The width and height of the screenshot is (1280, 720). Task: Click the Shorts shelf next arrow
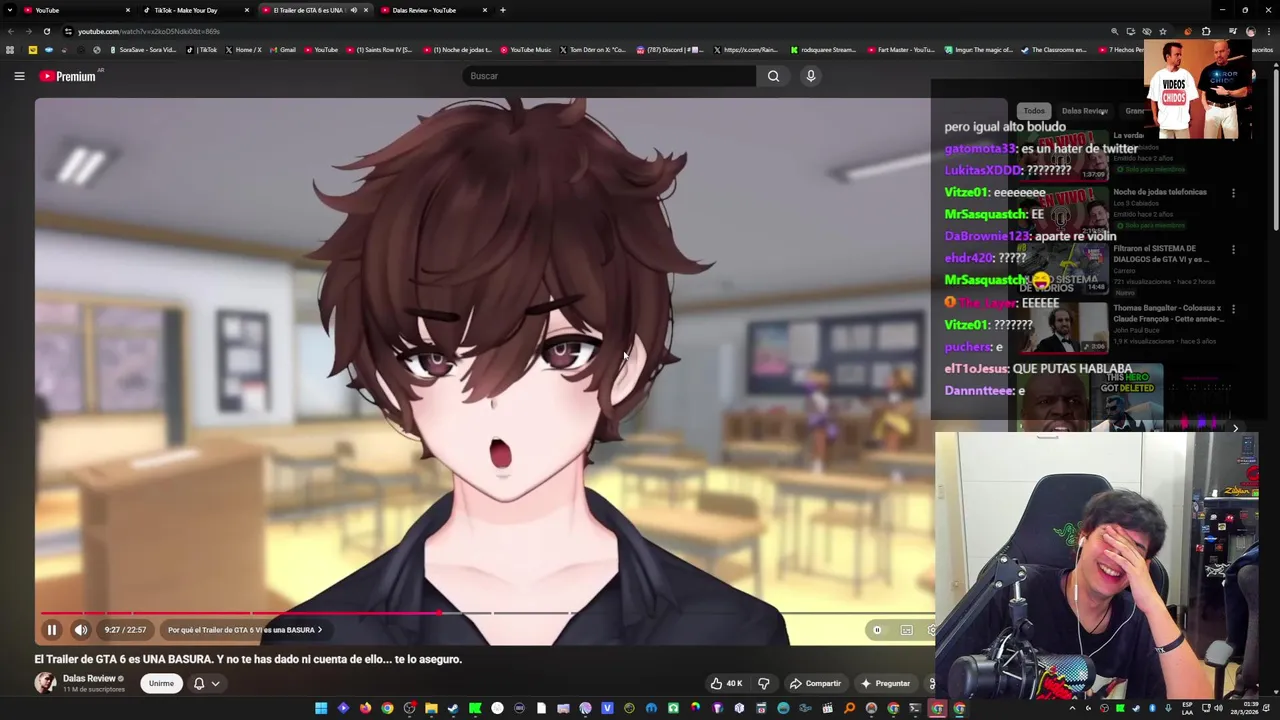[x=1235, y=429]
